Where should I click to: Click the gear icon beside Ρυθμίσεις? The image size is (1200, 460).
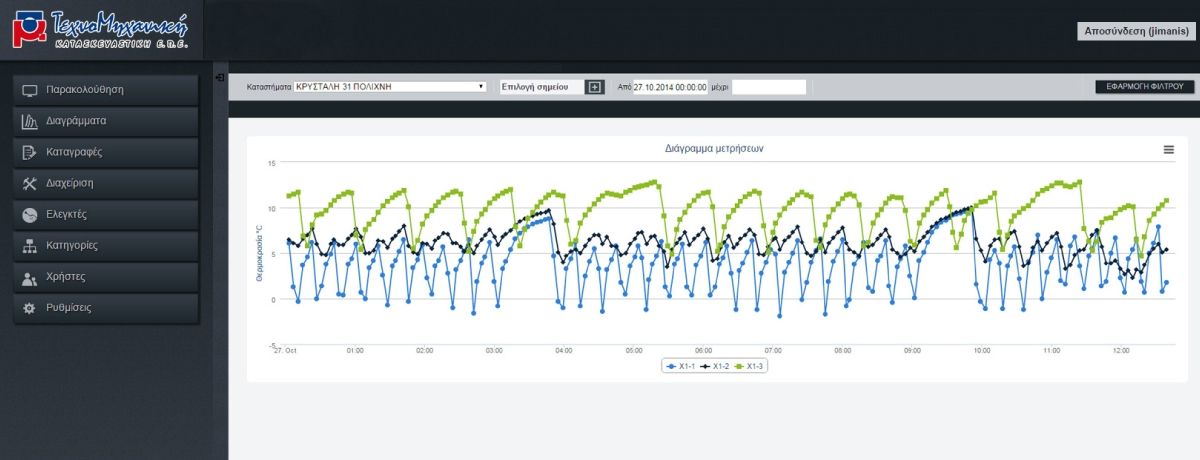tap(29, 308)
